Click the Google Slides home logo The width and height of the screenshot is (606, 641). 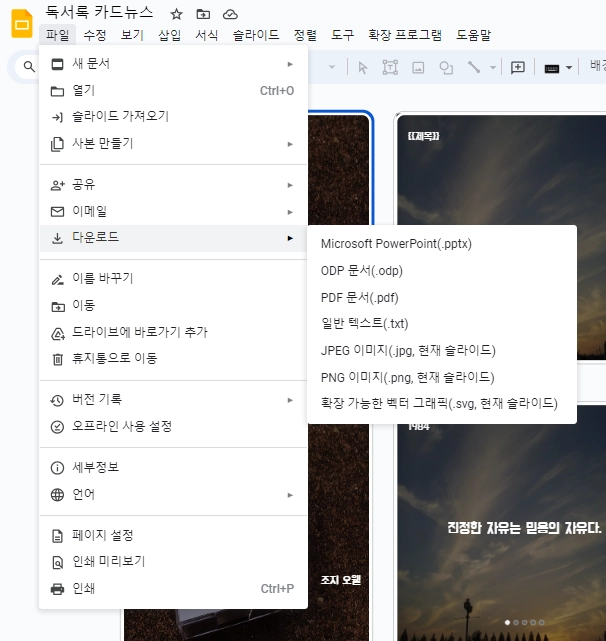click(21, 24)
